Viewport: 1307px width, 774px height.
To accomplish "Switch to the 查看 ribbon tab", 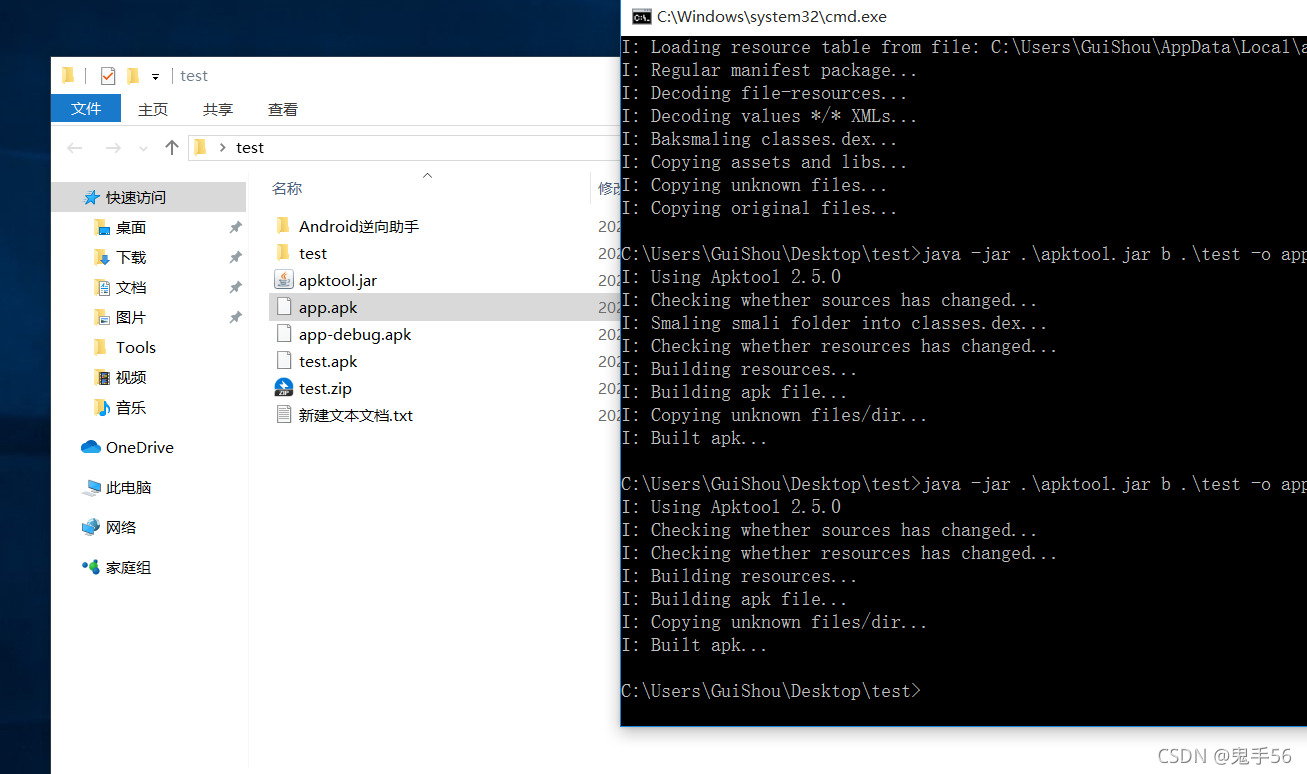I will [283, 109].
